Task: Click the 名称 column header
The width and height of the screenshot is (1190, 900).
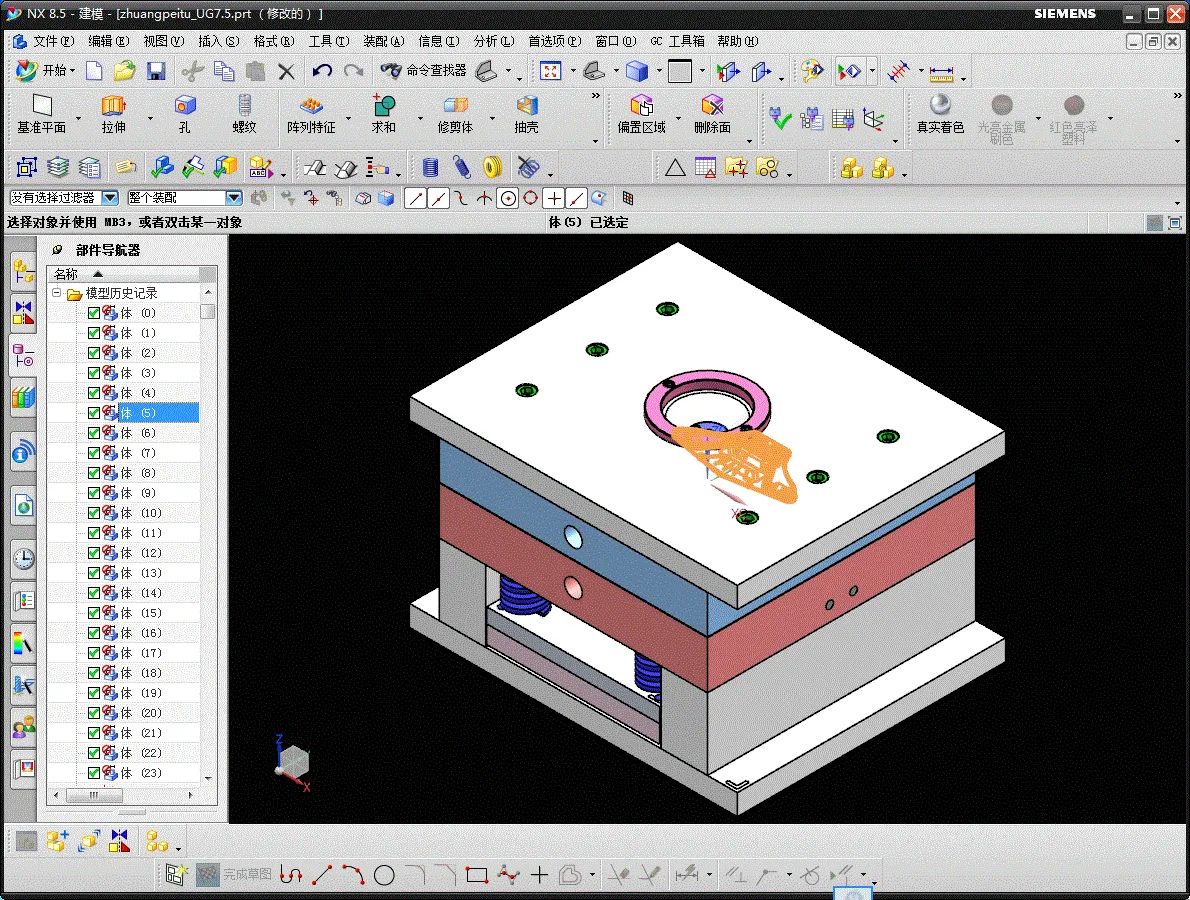Action: 123,274
